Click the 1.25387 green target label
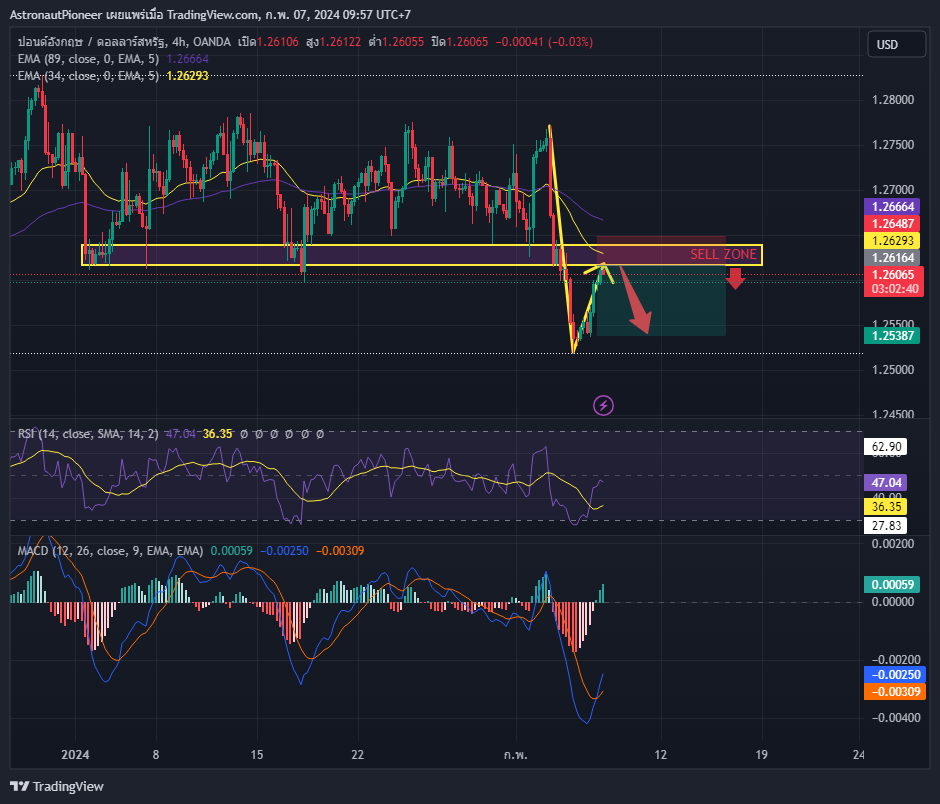Viewport: 940px width, 804px height. 892,335
